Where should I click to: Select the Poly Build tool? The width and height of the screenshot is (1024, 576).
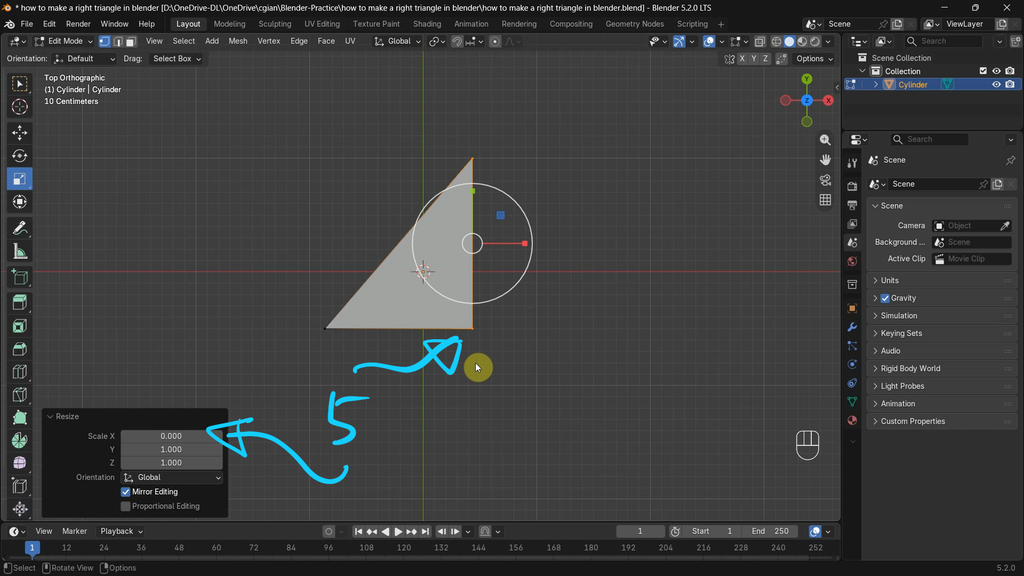pos(20,417)
